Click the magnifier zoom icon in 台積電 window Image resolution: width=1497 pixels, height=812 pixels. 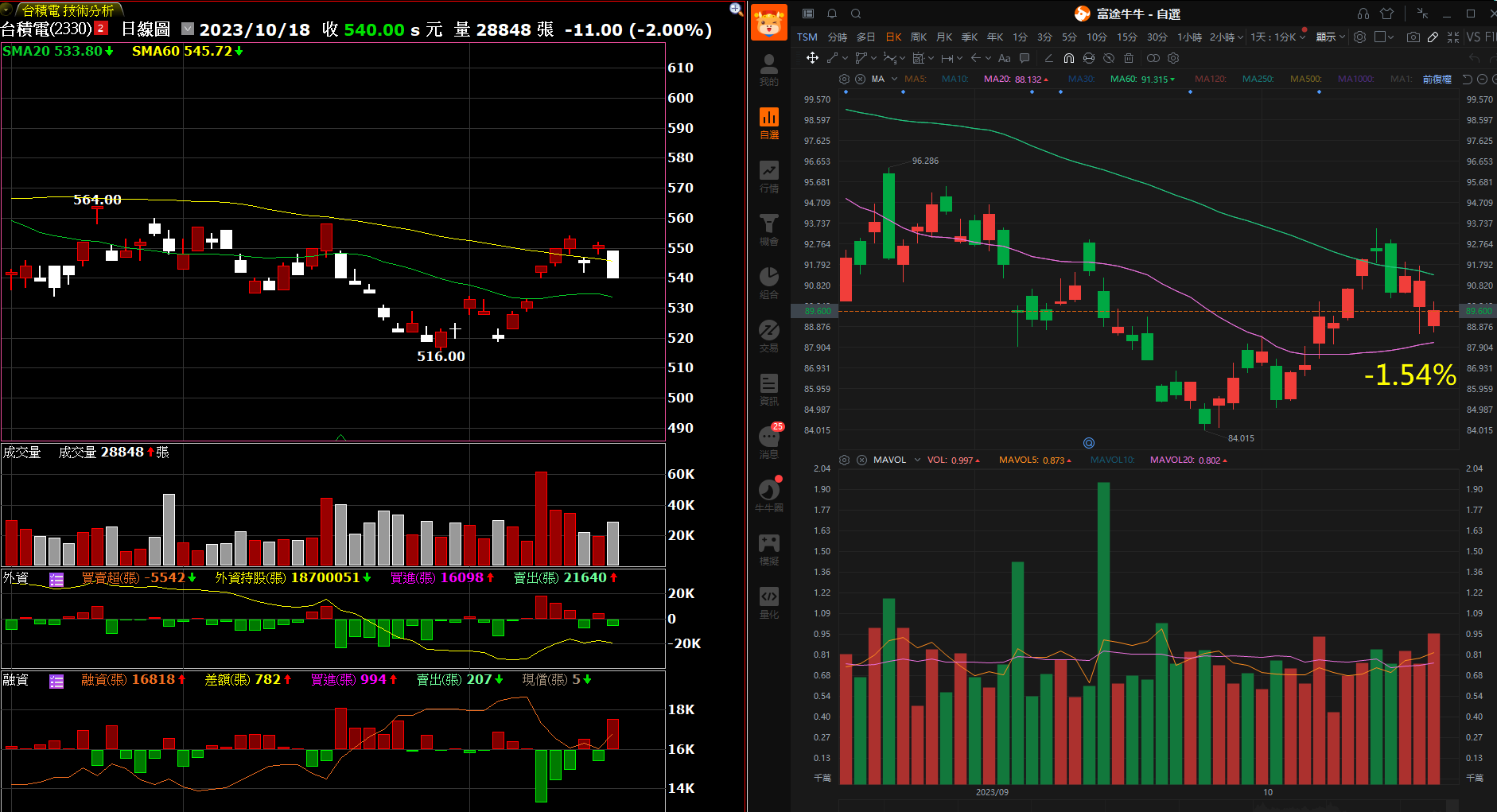pos(736,9)
